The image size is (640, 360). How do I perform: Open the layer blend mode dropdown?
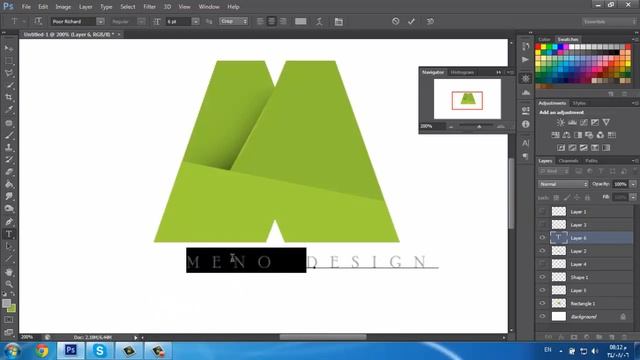click(563, 184)
